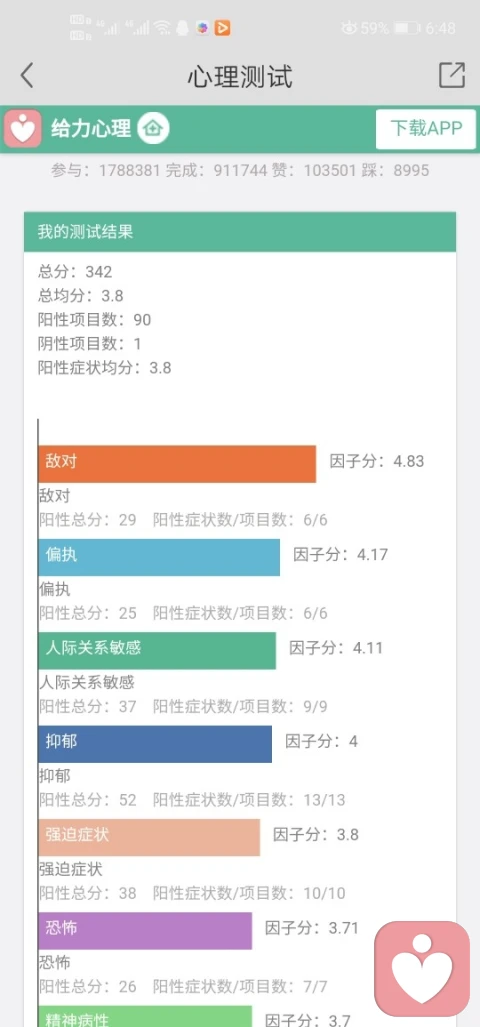Viewport: 480px width, 1027px height.
Task: Tap the battery indicator in status bar
Action: 407,28
